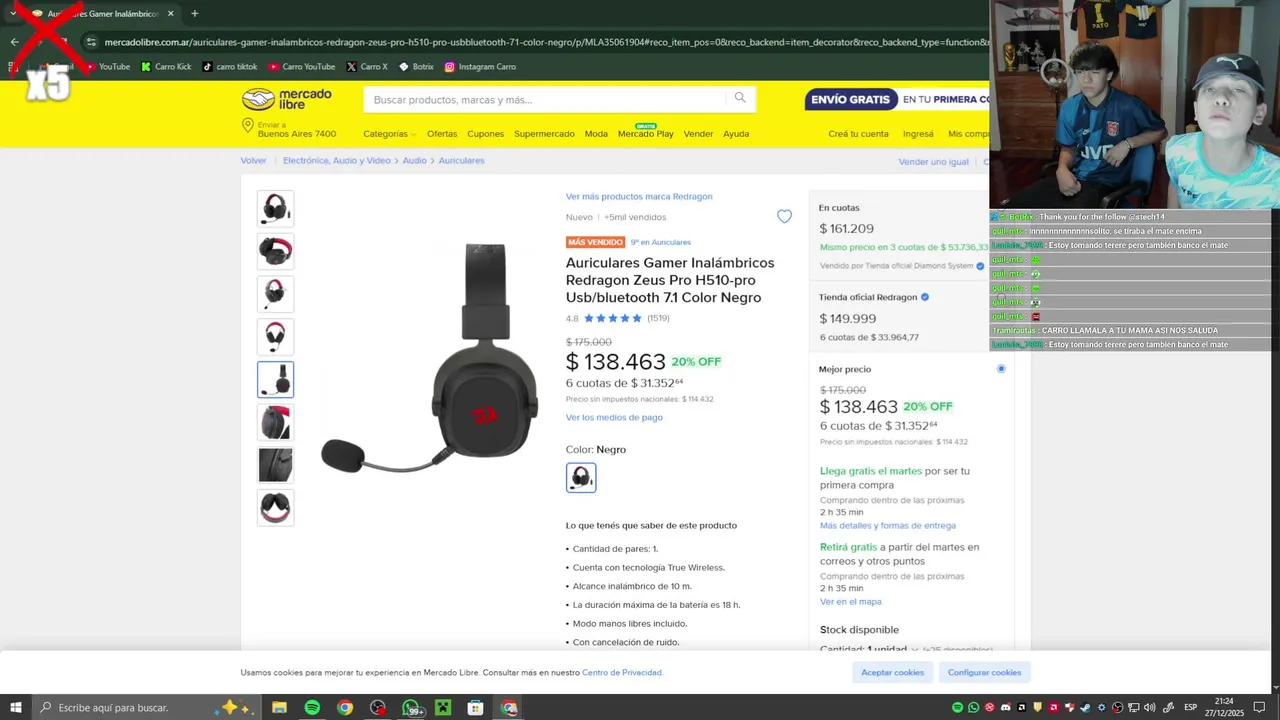
Task: Select the second product thumbnail with red headband
Action: [x=275, y=252]
